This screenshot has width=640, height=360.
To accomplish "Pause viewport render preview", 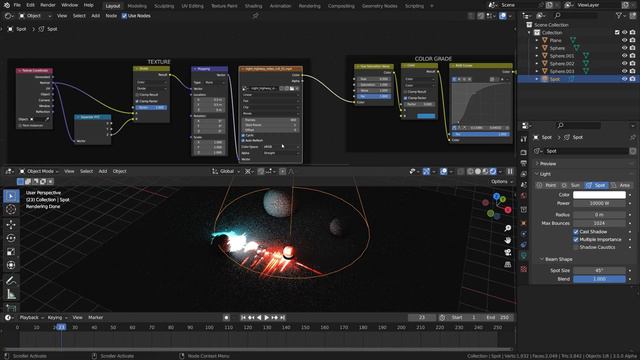I will pos(510,171).
